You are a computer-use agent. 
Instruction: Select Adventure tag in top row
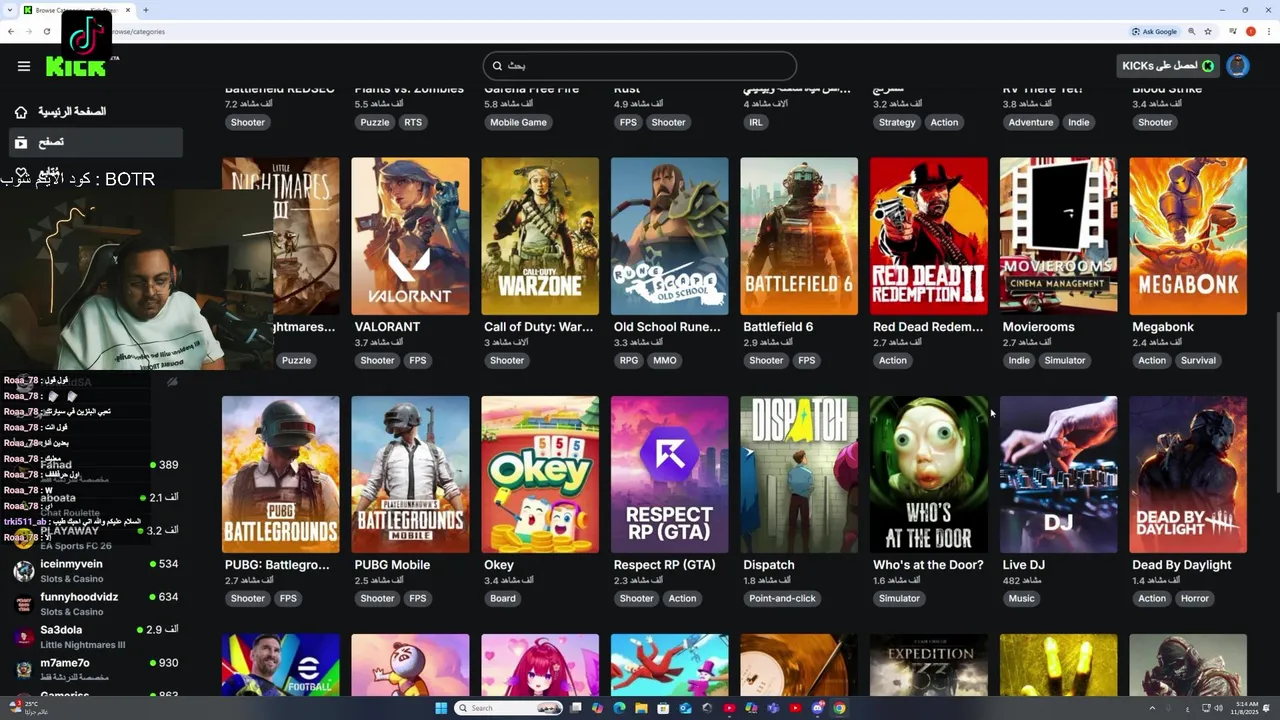[x=1031, y=122]
